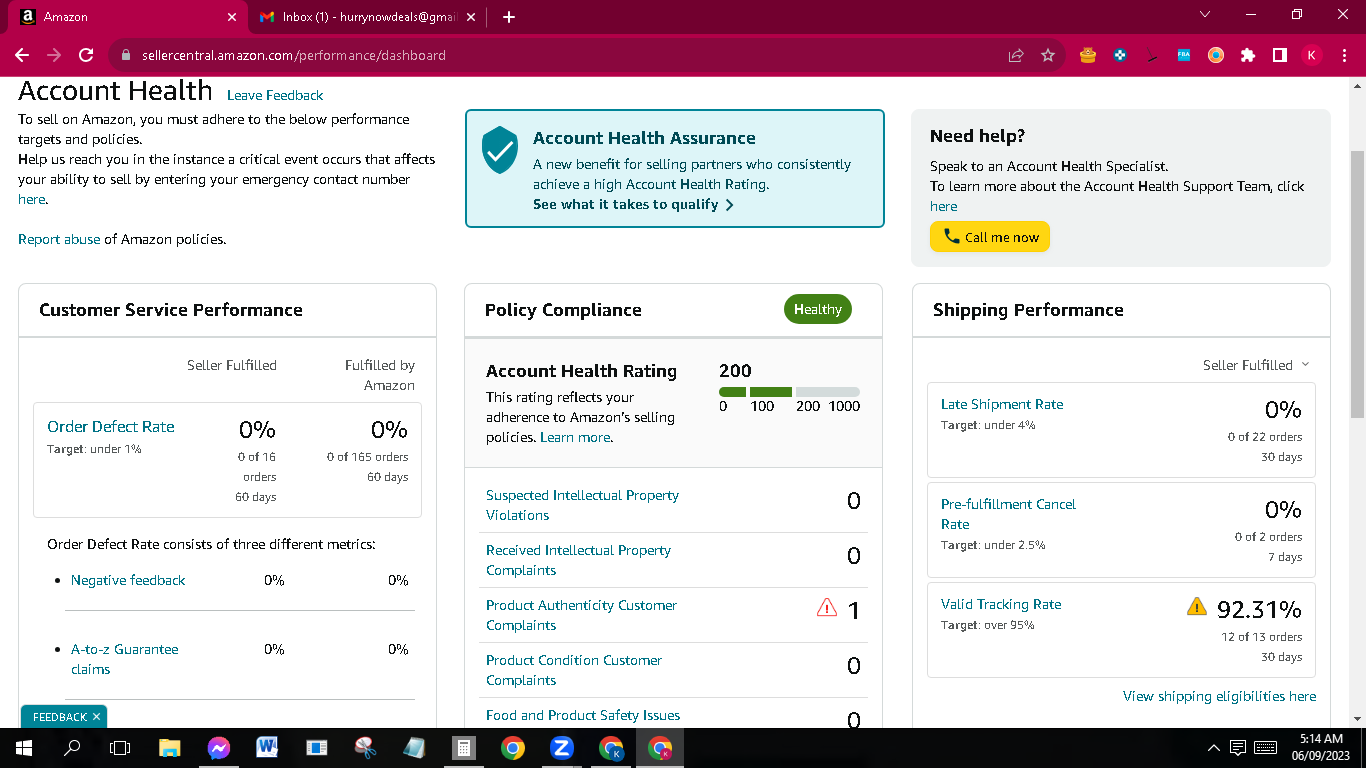Open the FBA calculator extension
Viewport: 1366px width, 768px height.
1184,56
